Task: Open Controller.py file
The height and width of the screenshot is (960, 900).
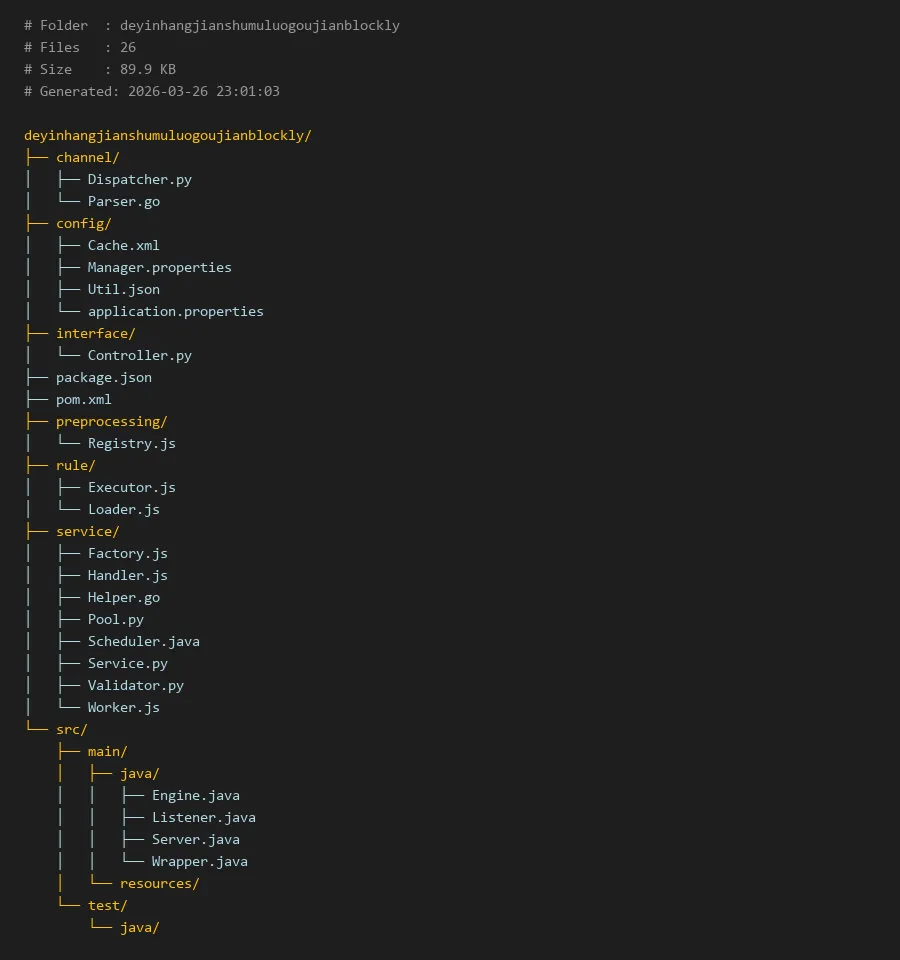Action: (139, 355)
